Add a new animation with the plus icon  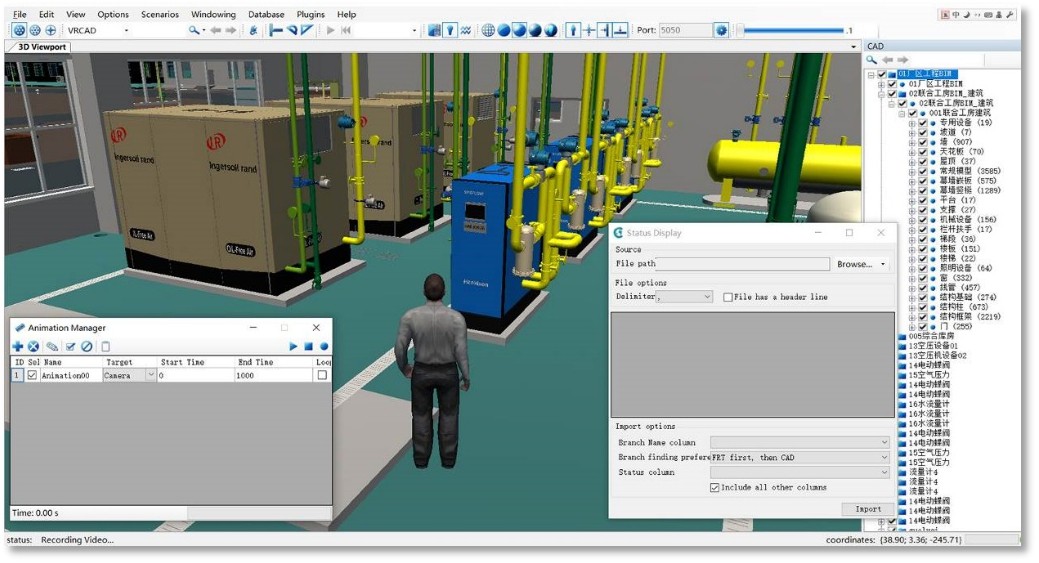(18, 346)
